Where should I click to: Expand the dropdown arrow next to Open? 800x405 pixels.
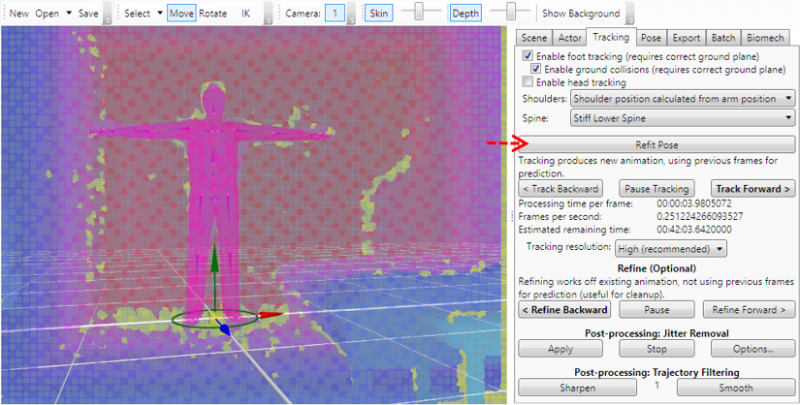69,13
